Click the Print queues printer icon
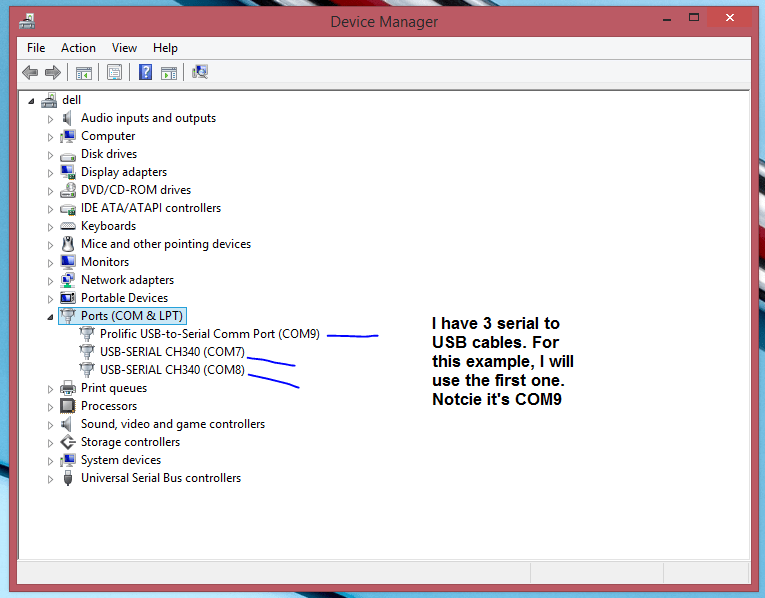 pyautogui.click(x=68, y=388)
